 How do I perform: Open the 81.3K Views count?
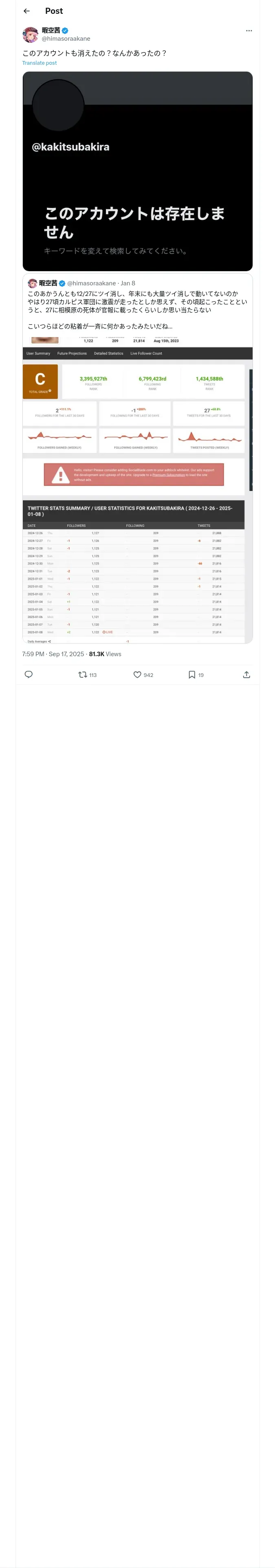[105, 654]
